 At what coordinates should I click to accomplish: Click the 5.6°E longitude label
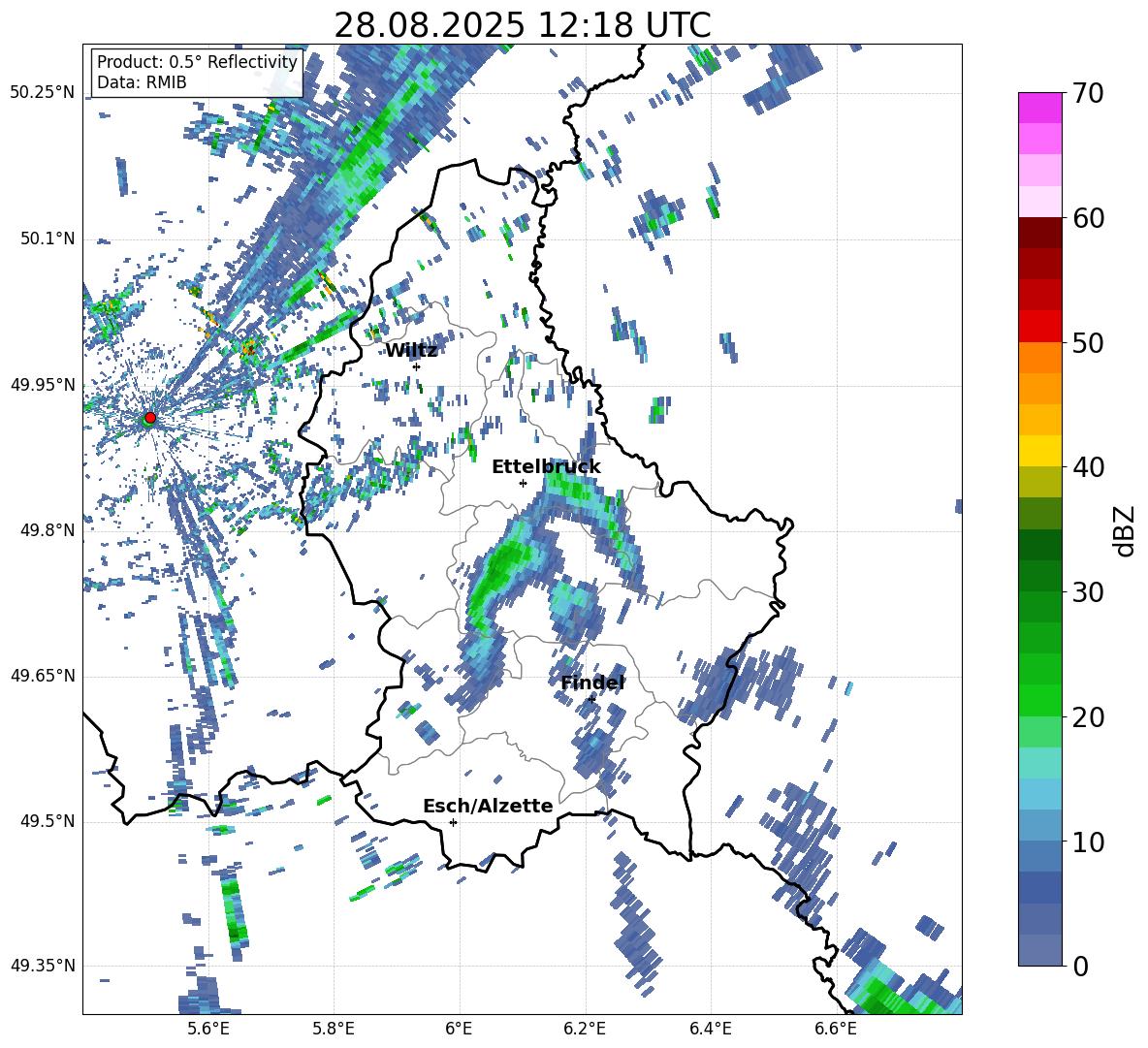(x=208, y=1029)
